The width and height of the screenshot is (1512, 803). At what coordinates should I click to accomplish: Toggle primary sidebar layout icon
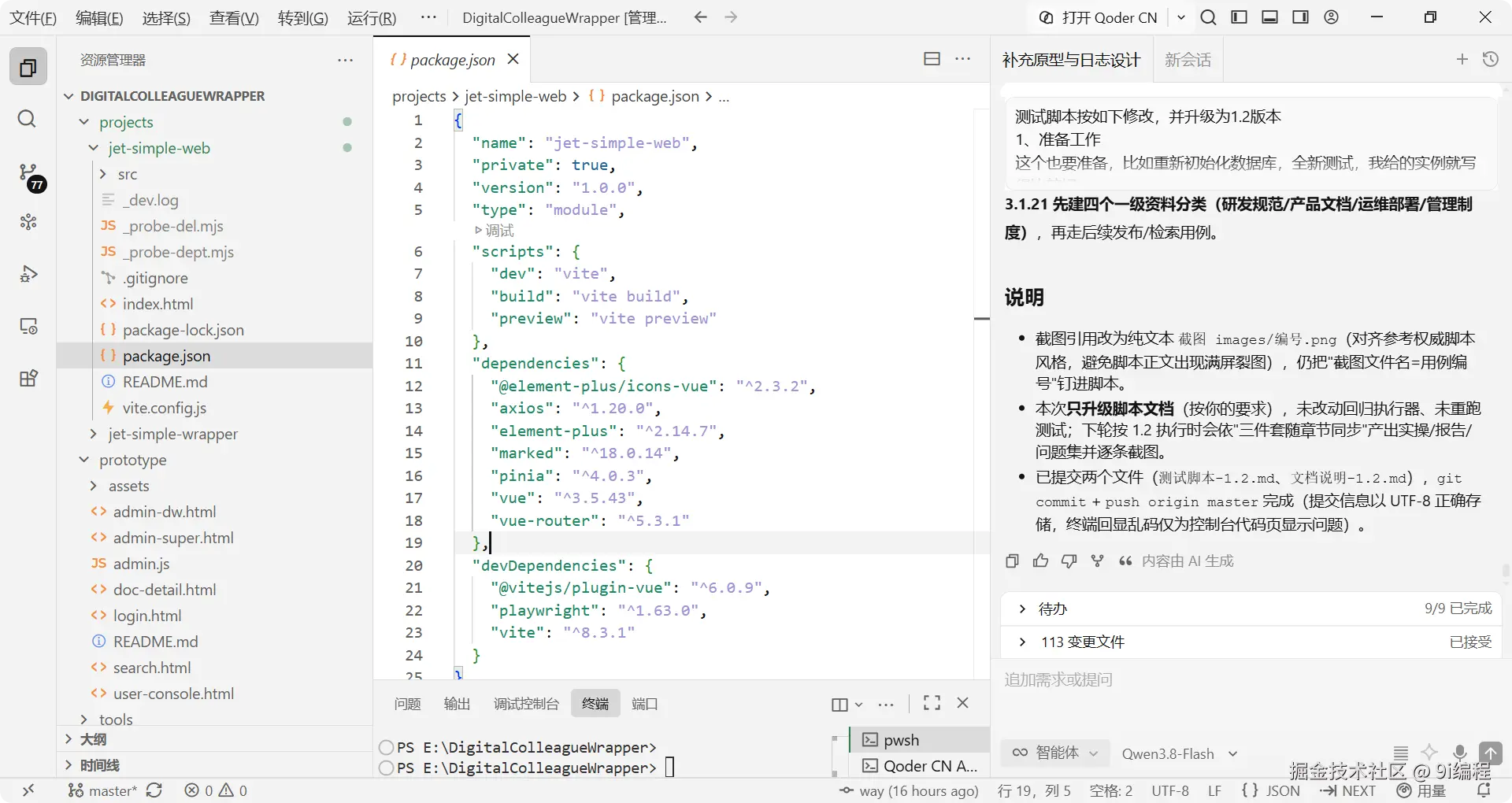tap(1239, 17)
